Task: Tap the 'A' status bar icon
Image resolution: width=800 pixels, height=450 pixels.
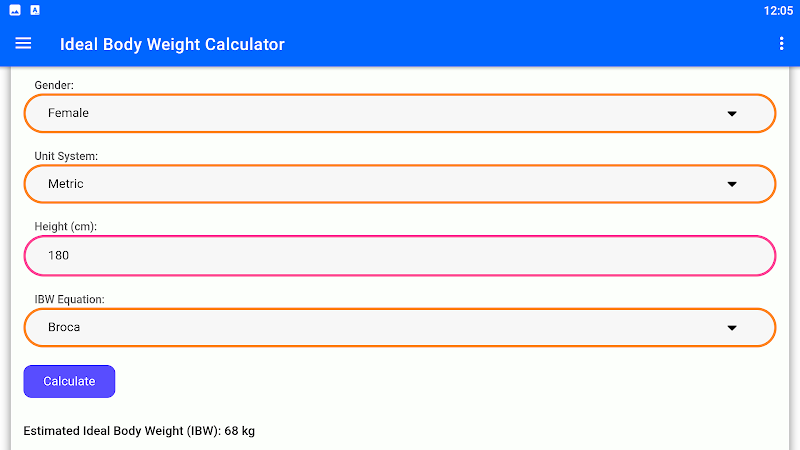Action: point(35,10)
